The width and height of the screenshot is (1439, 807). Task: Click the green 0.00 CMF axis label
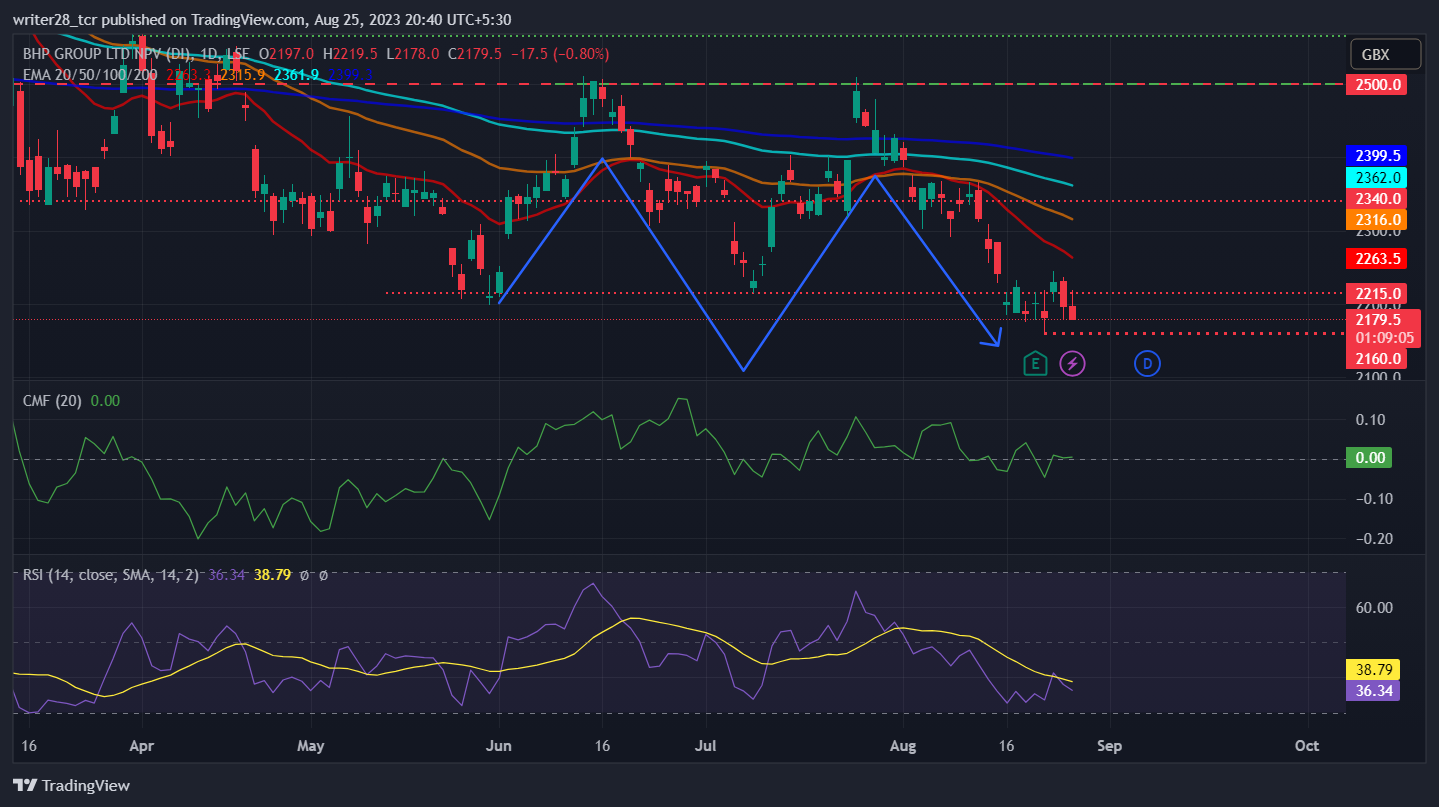click(1369, 458)
